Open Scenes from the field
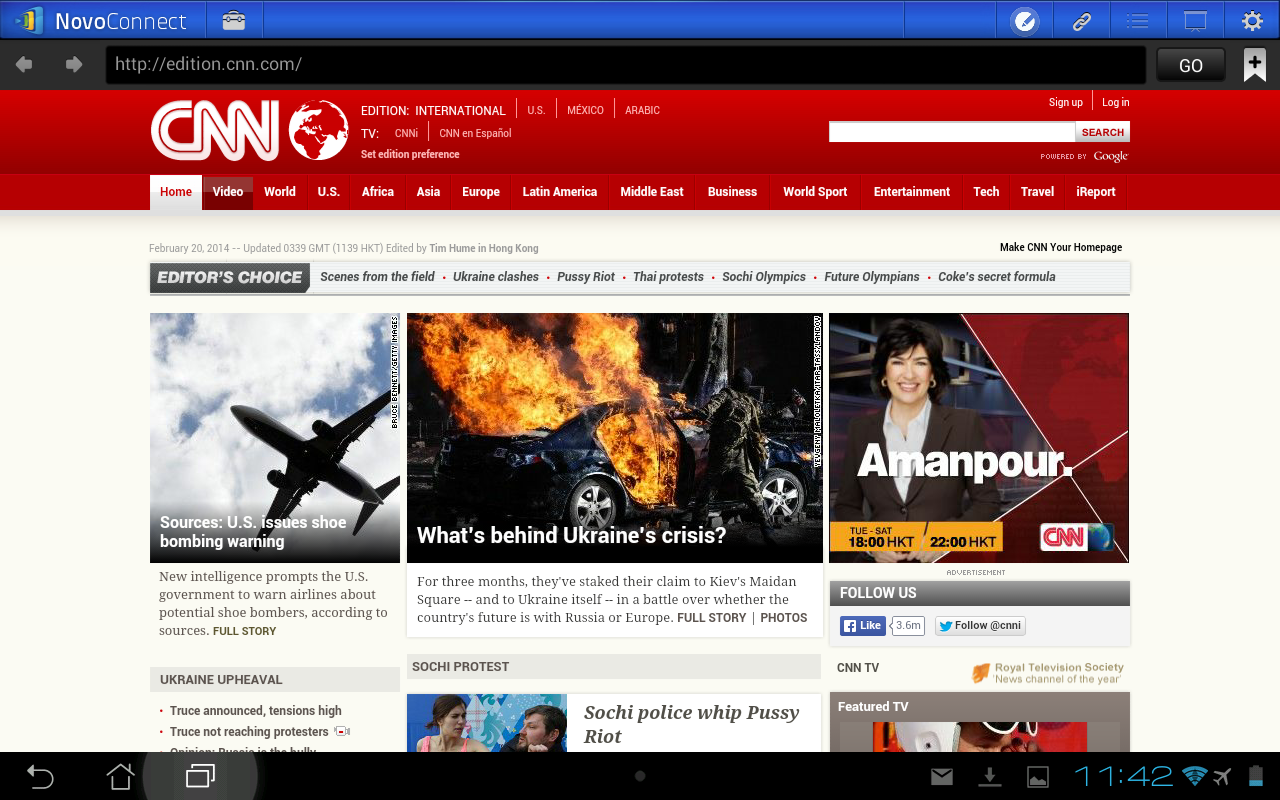Viewport: 1280px width, 800px height. click(377, 277)
